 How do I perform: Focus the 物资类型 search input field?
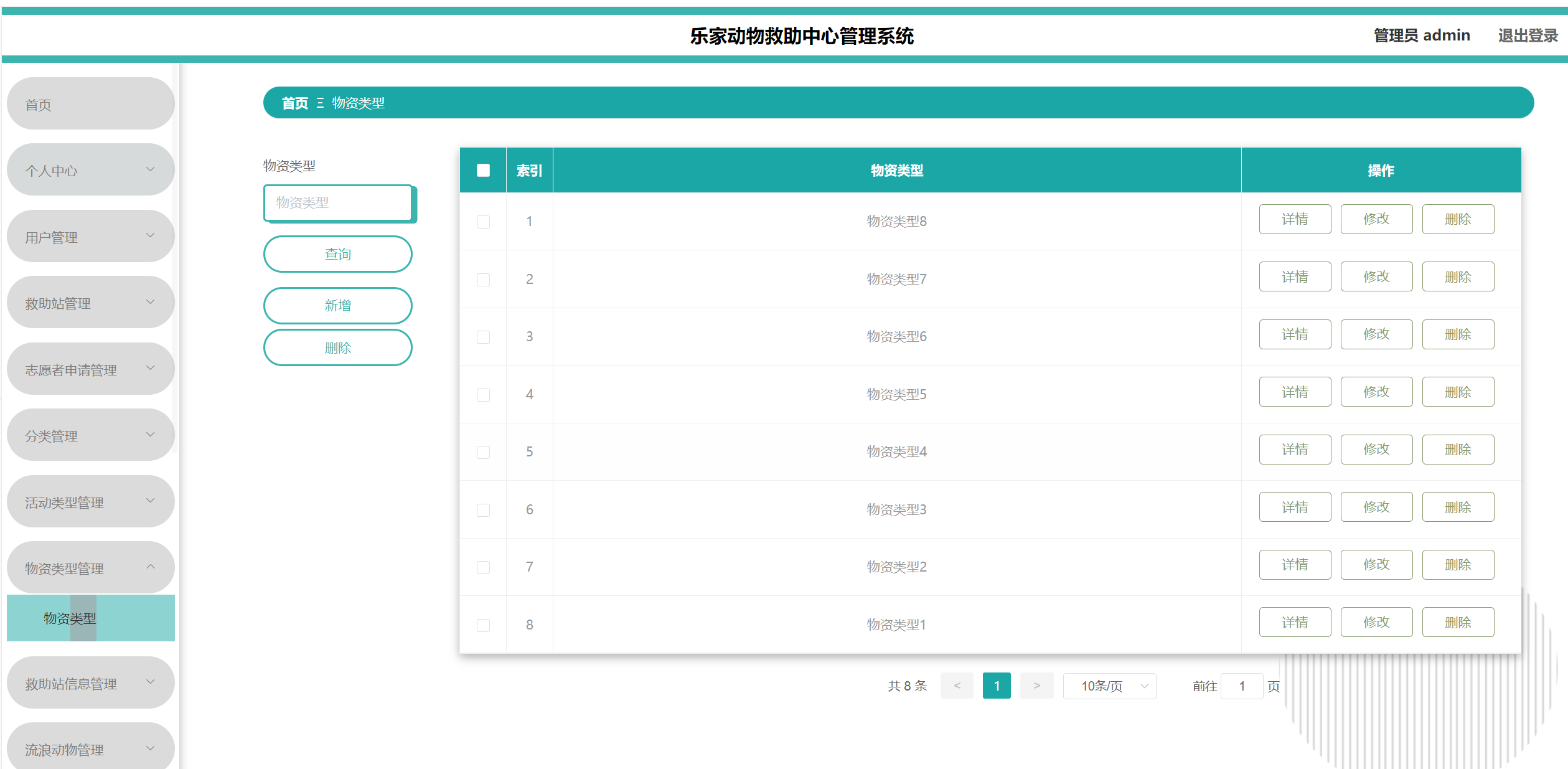pyautogui.click(x=338, y=203)
